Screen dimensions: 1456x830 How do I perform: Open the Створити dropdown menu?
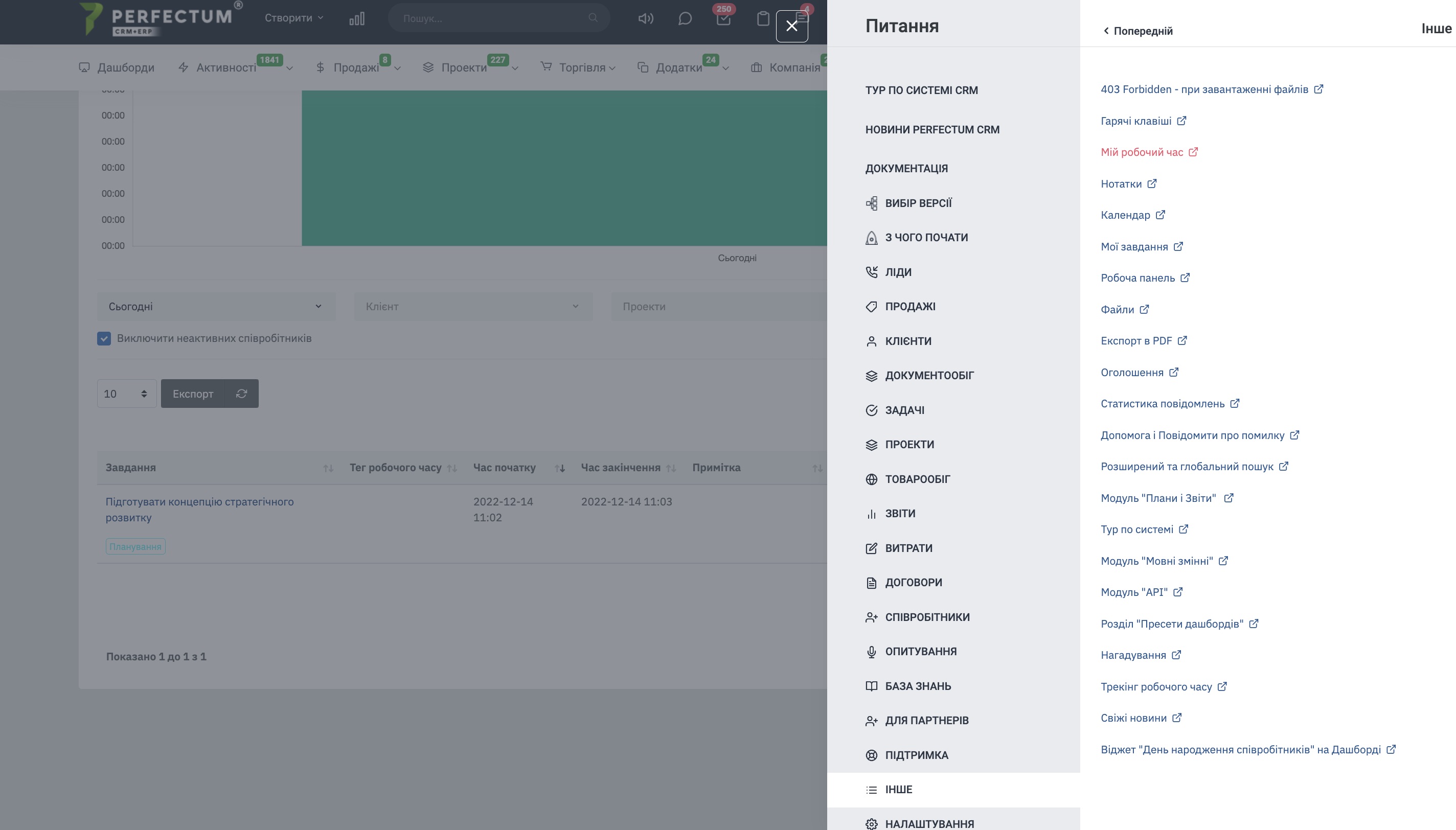[293, 18]
